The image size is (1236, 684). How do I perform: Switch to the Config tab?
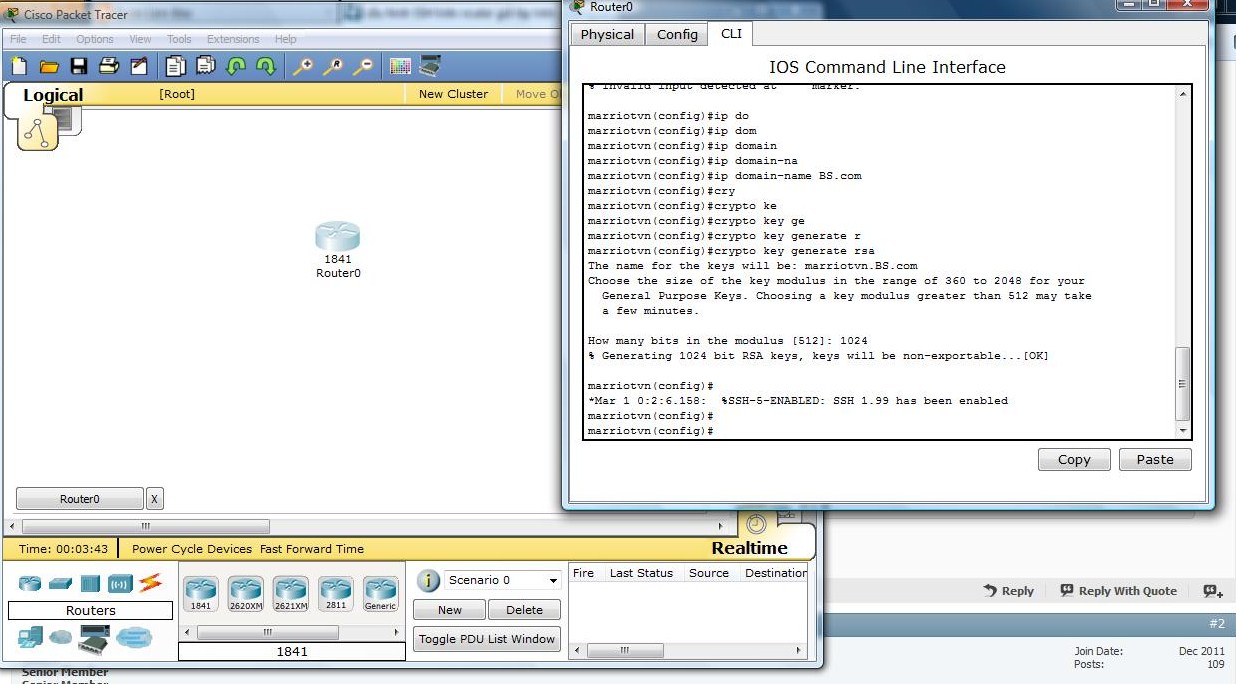tap(677, 34)
